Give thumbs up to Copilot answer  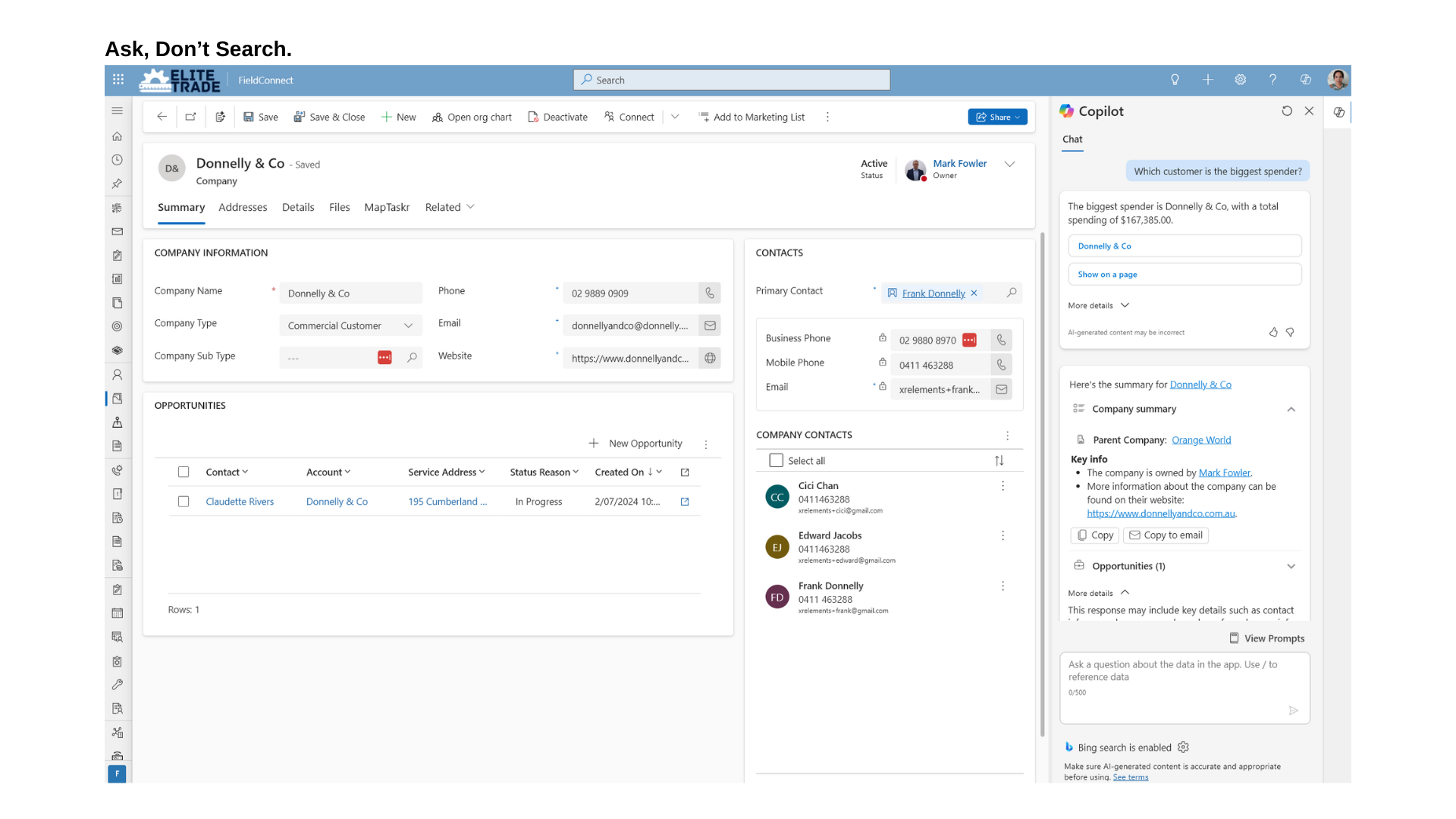(1273, 332)
